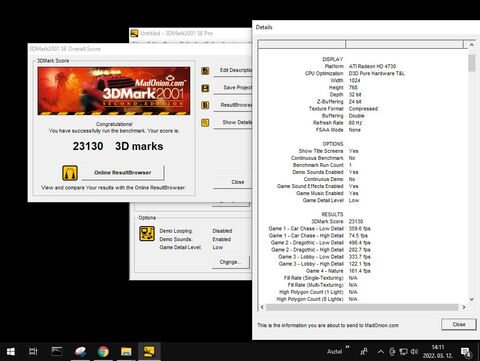Screen dimensions: 480x361
Task: Select 'Game 3 - Lobby - Low Detail' row
Action: 324,257
